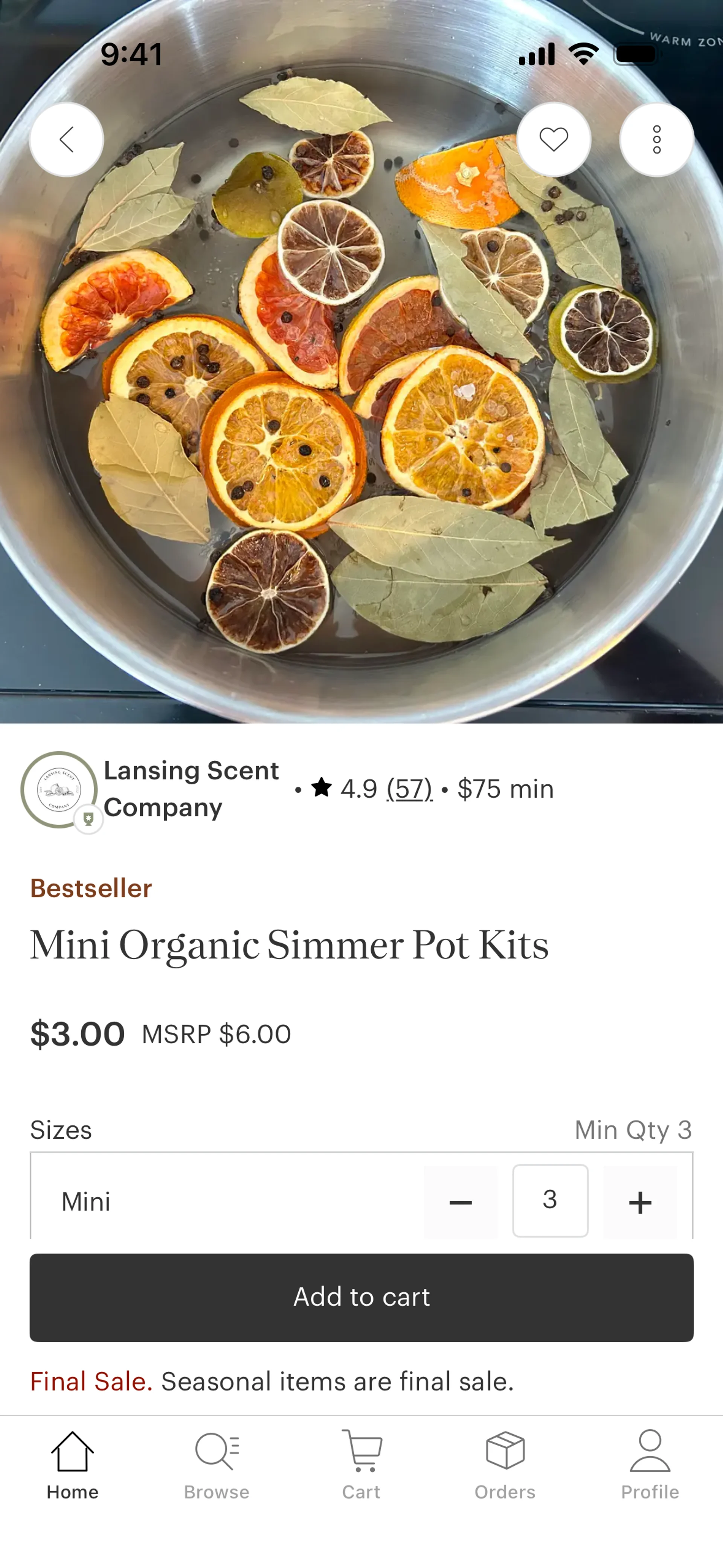Image resolution: width=723 pixels, height=1568 pixels.
Task: Favorite the product with the heart icon
Action: [x=553, y=139]
